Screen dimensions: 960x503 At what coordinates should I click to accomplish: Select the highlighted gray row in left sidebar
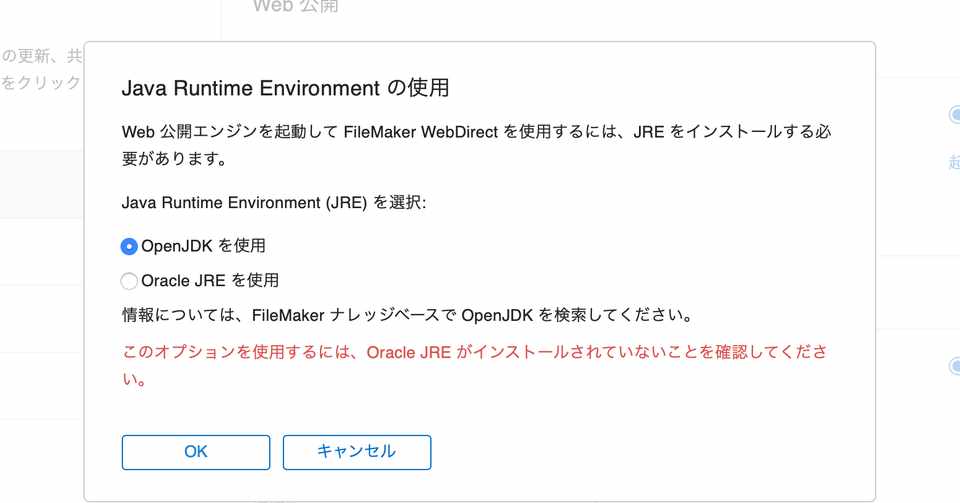tap(42, 184)
